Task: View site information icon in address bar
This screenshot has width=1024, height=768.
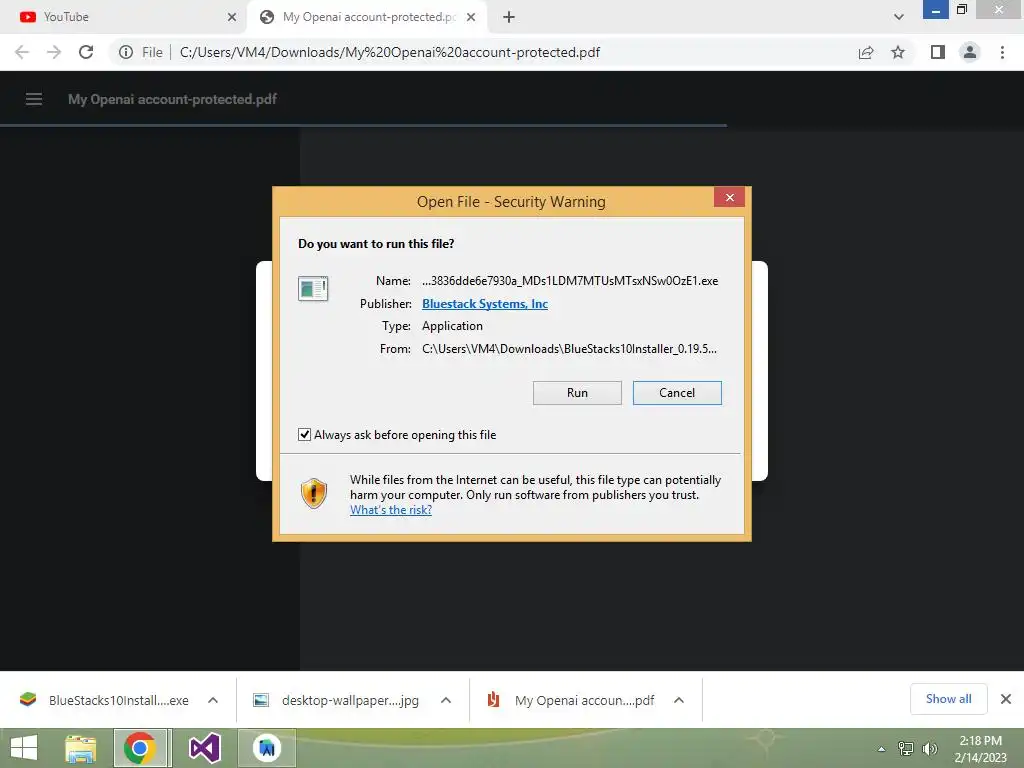Action: coord(126,52)
